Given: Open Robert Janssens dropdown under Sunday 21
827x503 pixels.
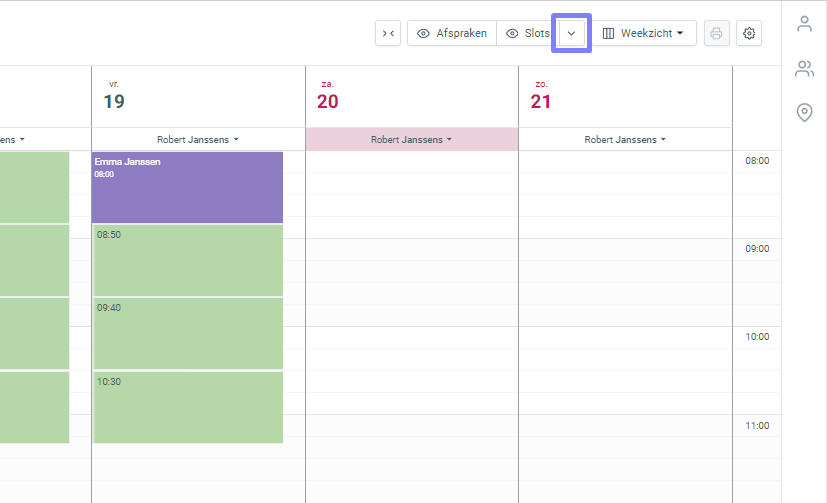Looking at the screenshot, I should coord(625,140).
